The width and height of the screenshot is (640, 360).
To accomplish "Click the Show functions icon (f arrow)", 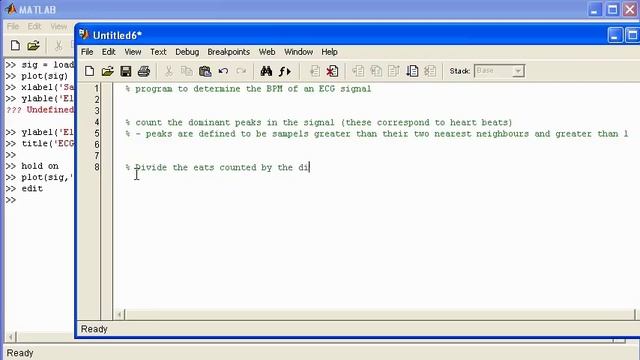I will coord(284,71).
